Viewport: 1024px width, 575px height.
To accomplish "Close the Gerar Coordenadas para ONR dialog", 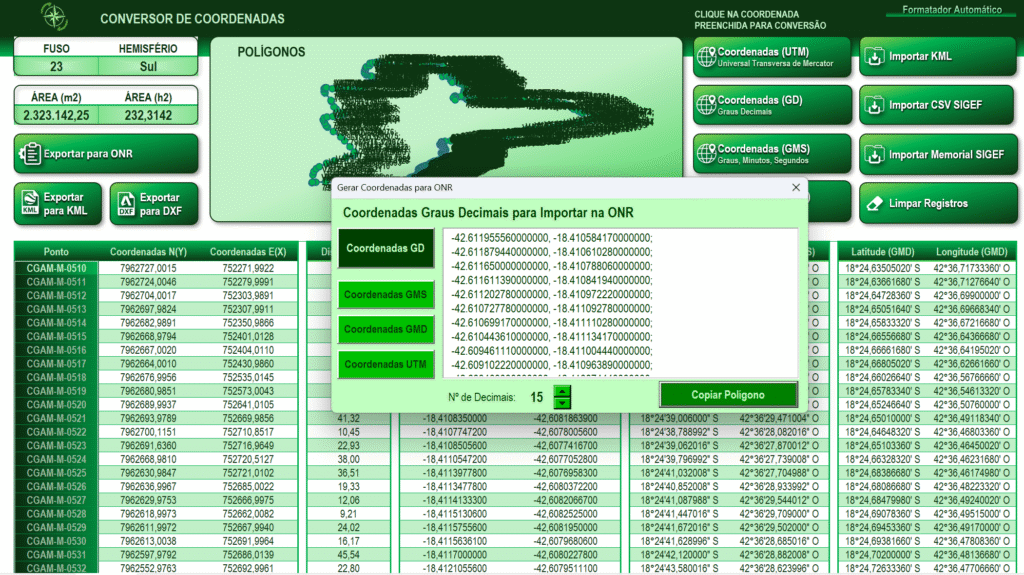I will point(796,187).
